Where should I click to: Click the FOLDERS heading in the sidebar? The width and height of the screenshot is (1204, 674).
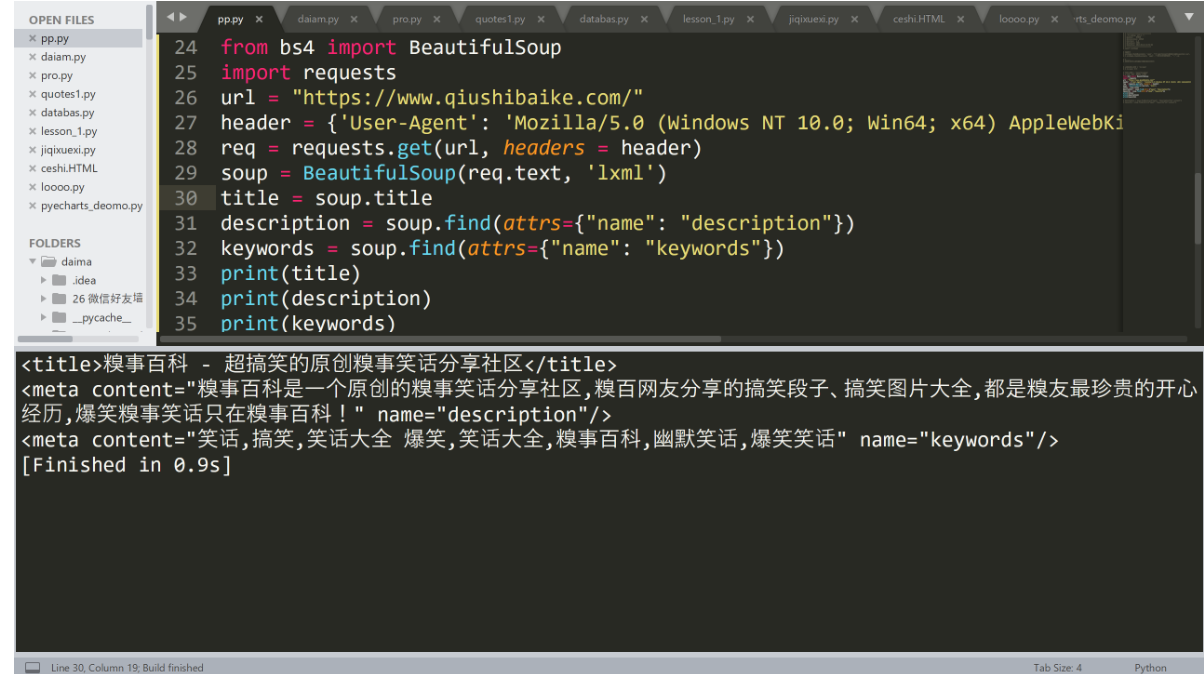[x=55, y=243]
